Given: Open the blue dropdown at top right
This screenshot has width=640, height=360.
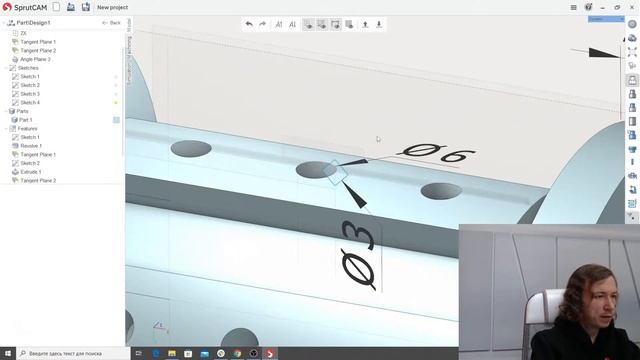Looking at the screenshot, I should pyautogui.click(x=606, y=19).
